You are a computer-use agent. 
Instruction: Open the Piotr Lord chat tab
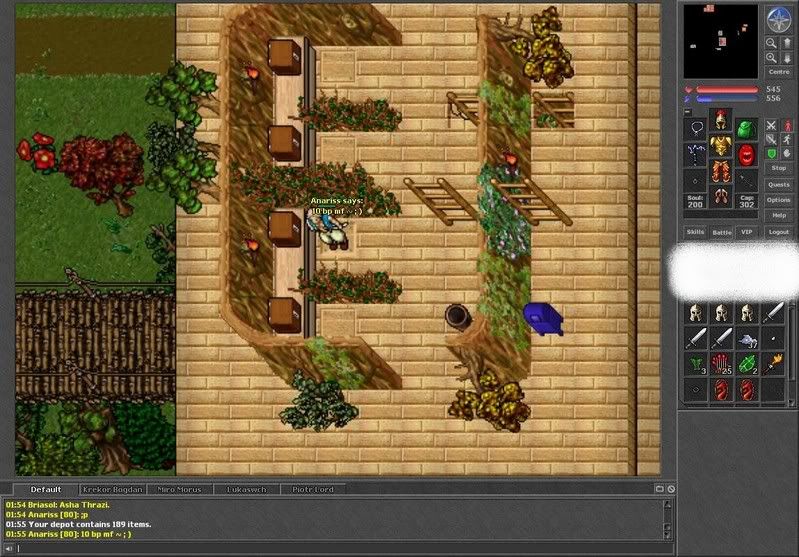point(312,489)
